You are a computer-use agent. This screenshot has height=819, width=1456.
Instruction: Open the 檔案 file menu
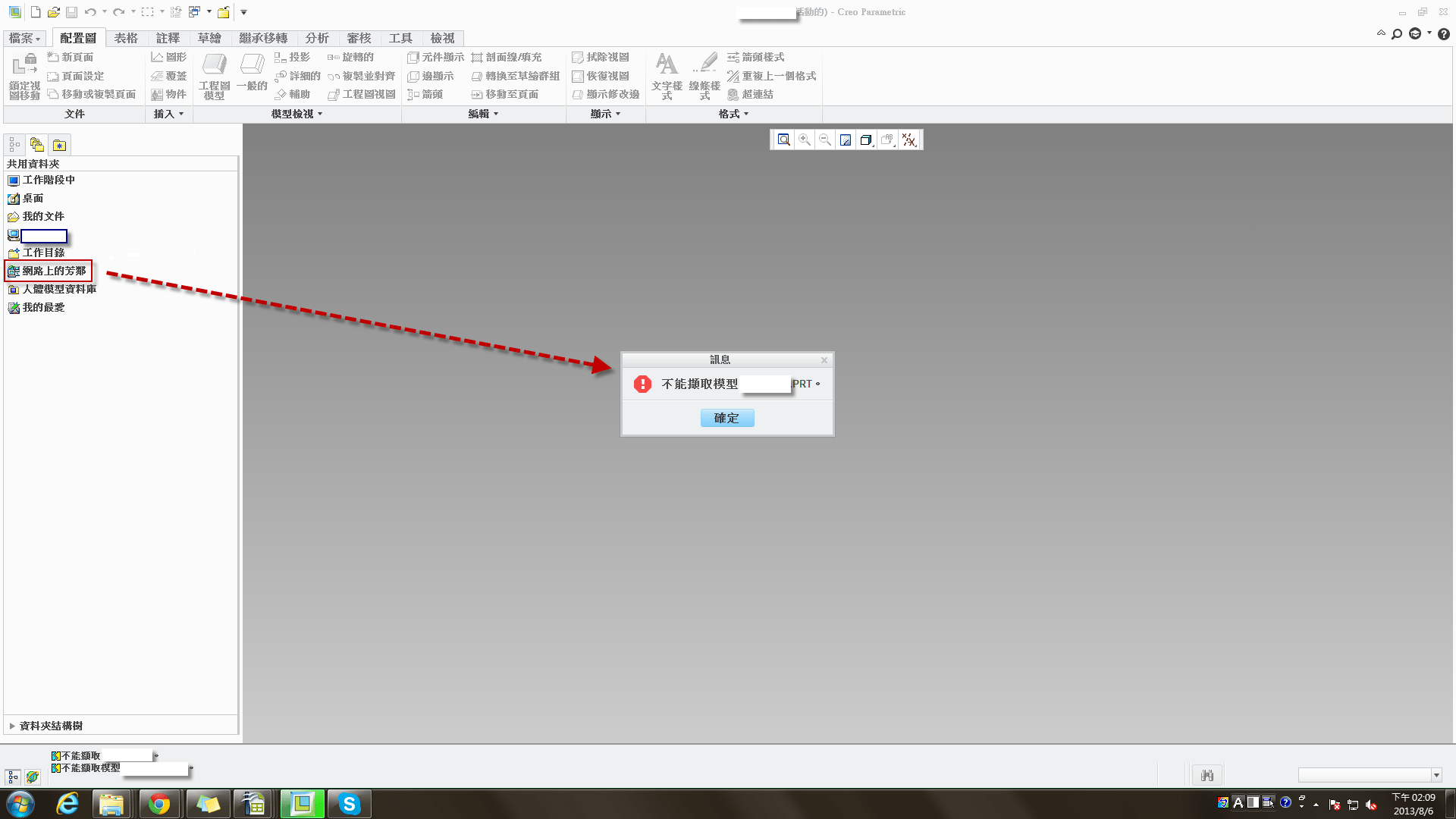pos(24,38)
